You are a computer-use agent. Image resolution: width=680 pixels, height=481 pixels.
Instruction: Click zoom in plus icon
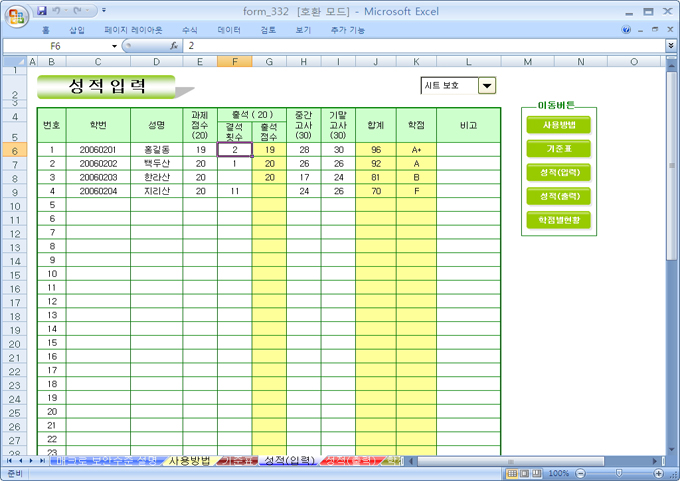point(657,473)
